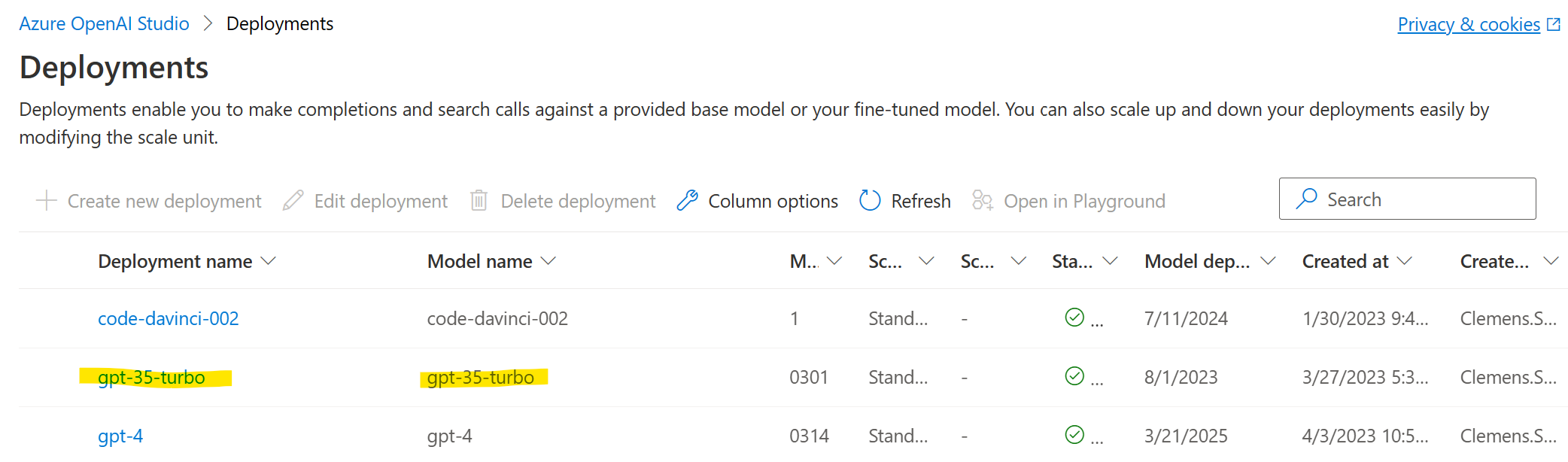
Task: Click Edit deployment label
Action: 381,201
